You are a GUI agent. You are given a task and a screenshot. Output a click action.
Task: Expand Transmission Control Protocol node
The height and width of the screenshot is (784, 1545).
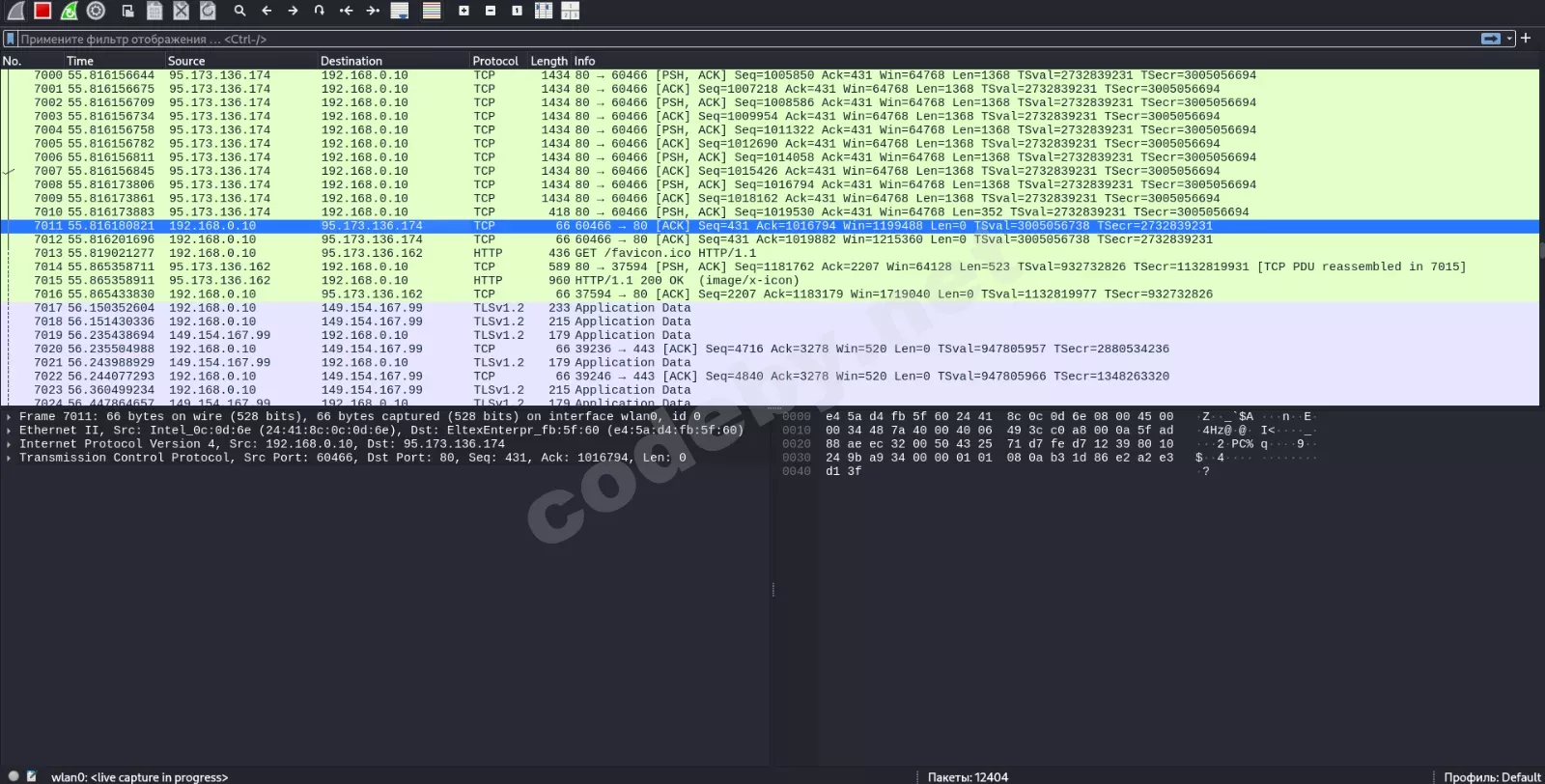[9, 458]
